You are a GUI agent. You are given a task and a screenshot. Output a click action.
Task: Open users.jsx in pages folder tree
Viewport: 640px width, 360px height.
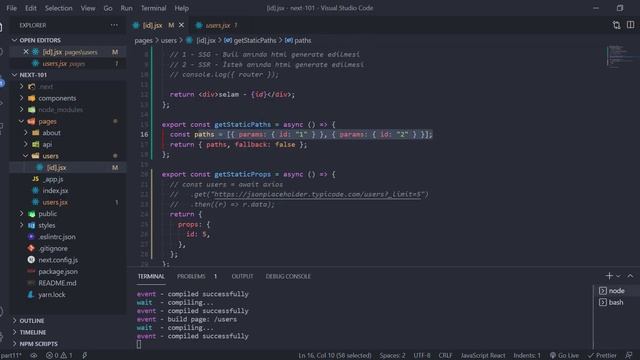tap(55, 202)
